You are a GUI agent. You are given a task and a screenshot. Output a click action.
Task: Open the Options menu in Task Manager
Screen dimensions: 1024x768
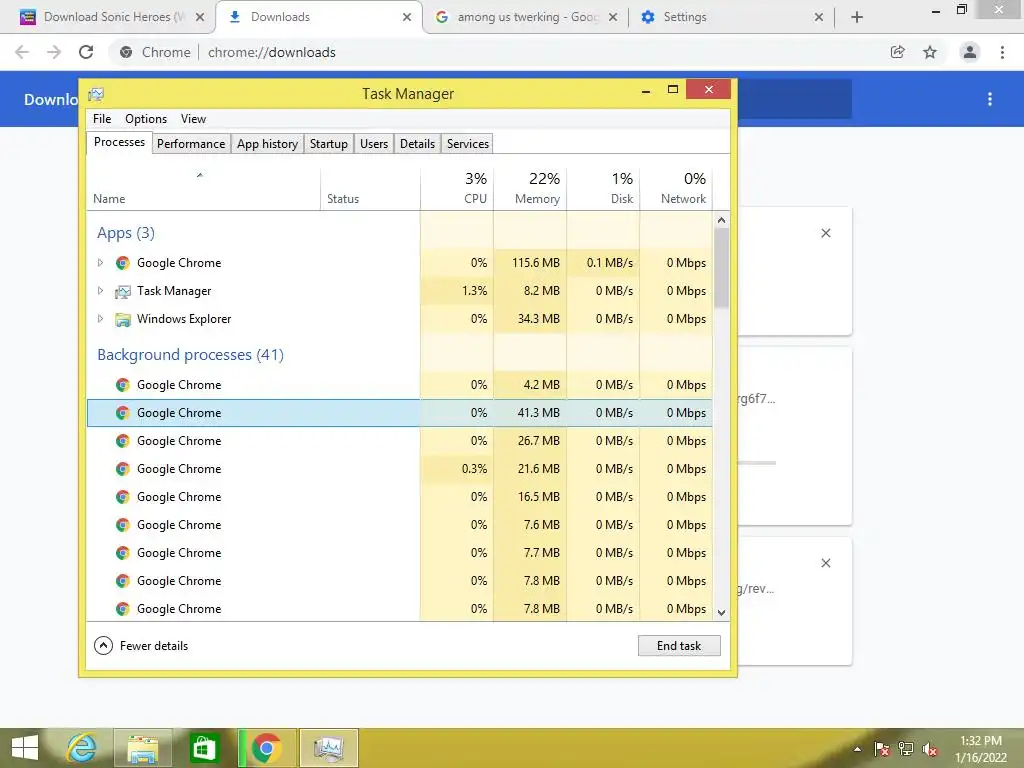[x=146, y=119]
